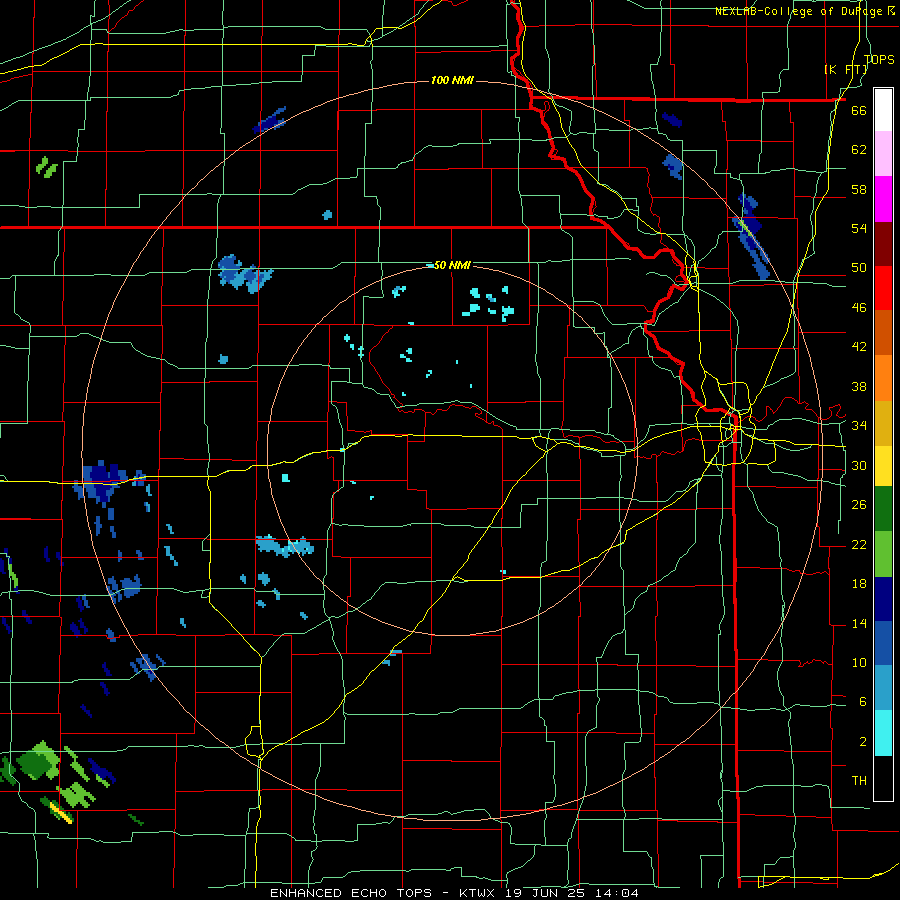900x900 pixels.
Task: Pick the light blue legend swatch
Action: click(883, 688)
